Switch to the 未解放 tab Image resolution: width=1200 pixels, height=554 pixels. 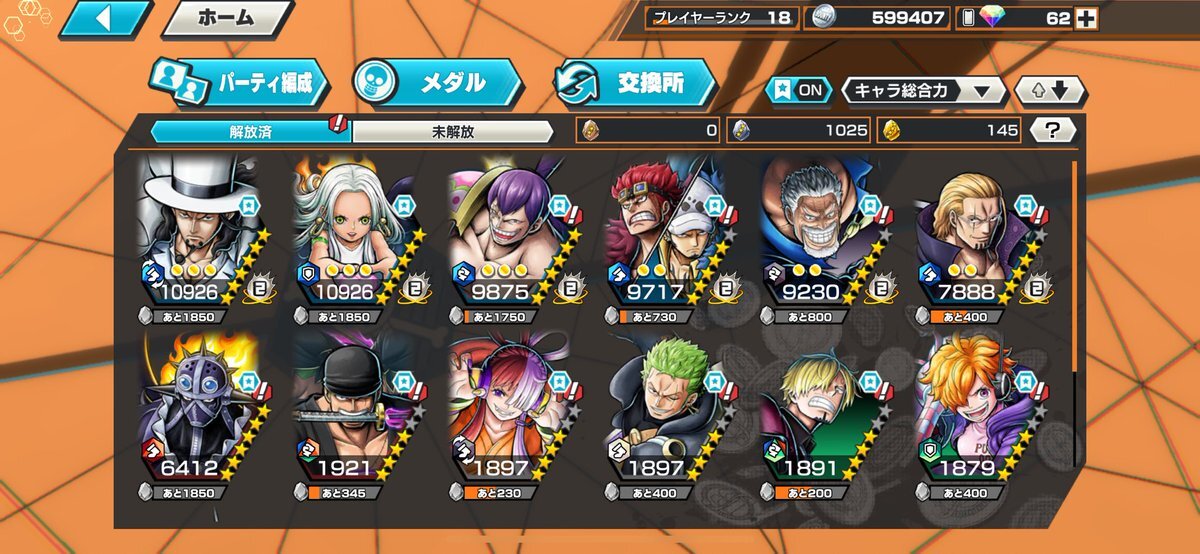click(452, 131)
